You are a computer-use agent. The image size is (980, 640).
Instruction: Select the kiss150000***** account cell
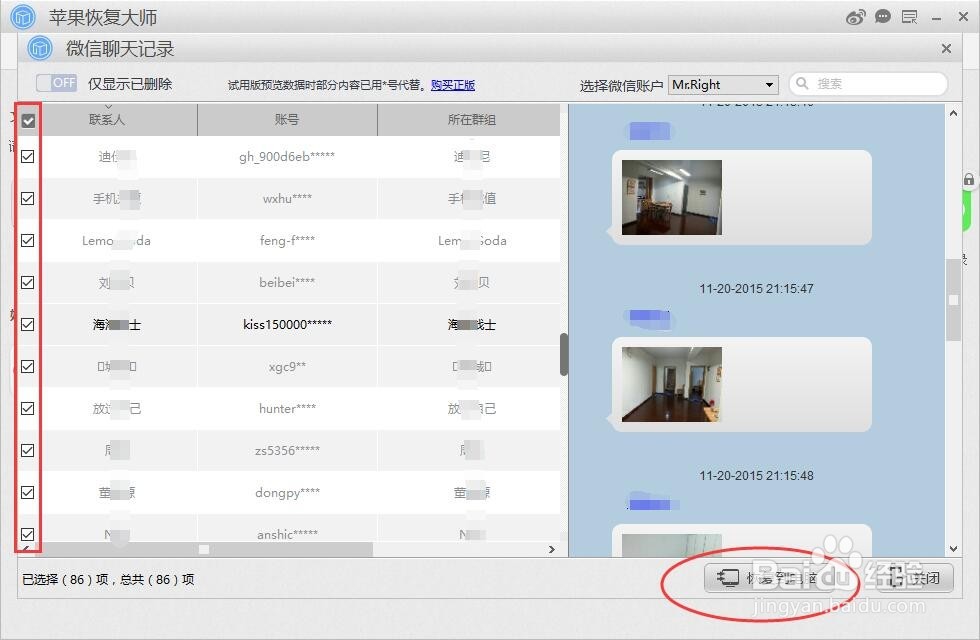click(288, 324)
